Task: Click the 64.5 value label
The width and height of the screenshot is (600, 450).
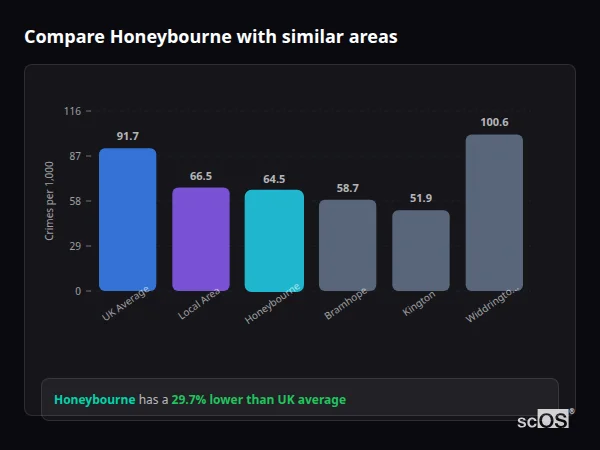Action: (x=274, y=179)
